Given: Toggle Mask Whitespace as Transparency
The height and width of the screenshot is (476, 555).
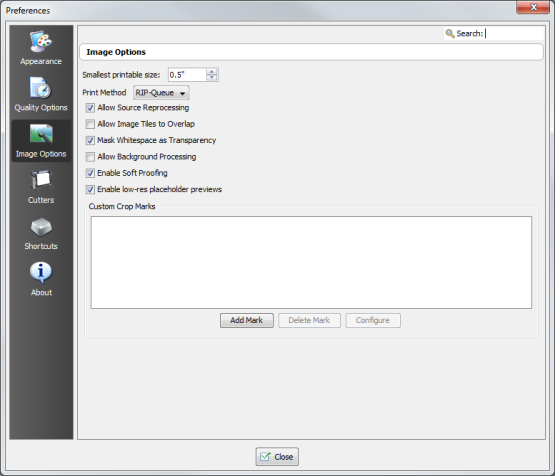Looking at the screenshot, I should click(x=90, y=140).
